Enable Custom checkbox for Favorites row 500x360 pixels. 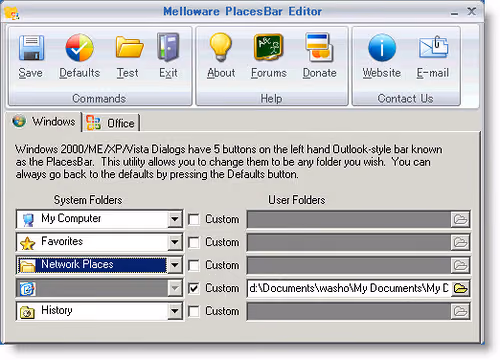(194, 243)
